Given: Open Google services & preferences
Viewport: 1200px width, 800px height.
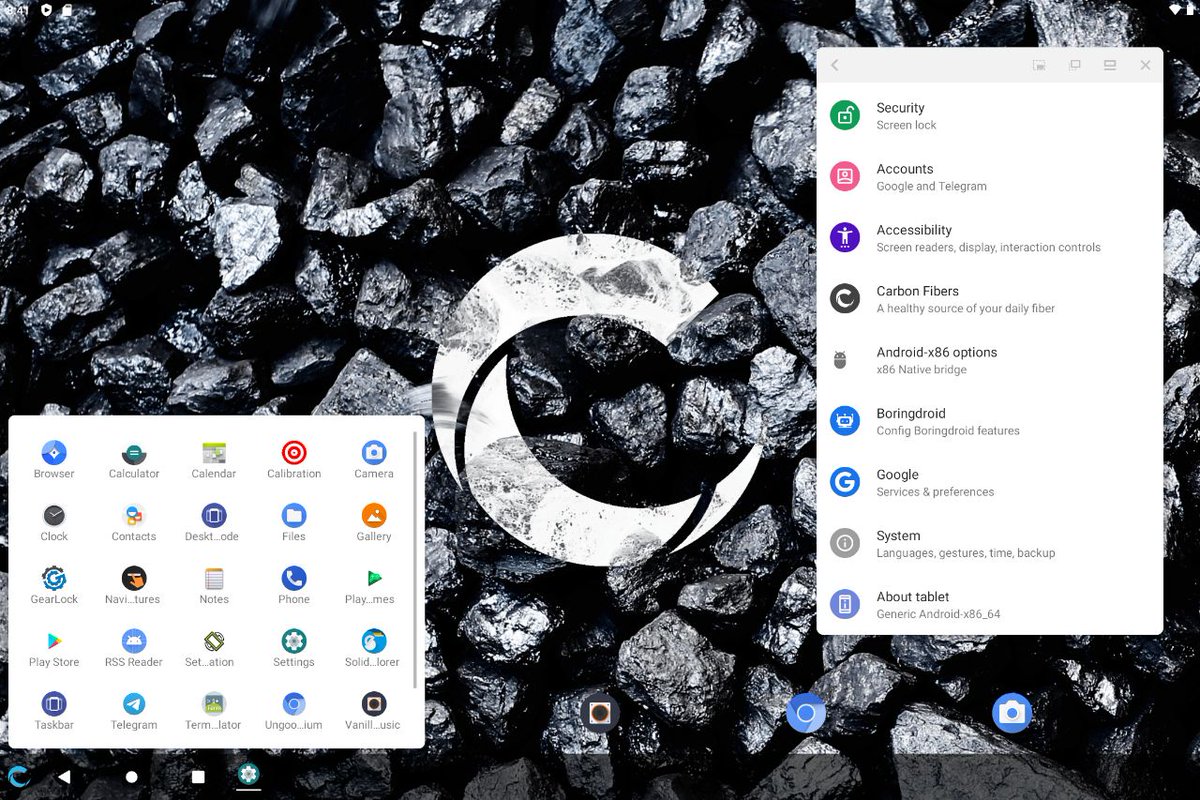Looking at the screenshot, I should coord(990,482).
